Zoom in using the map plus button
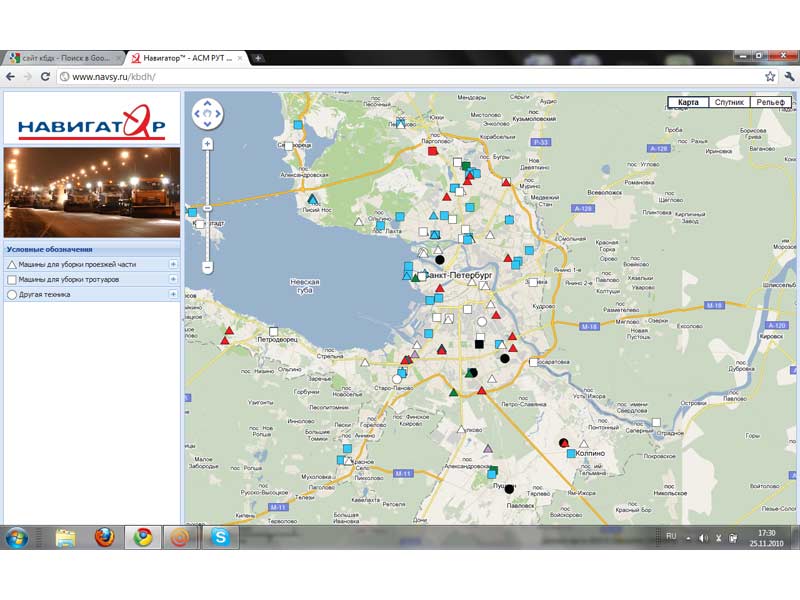The width and height of the screenshot is (800, 600). point(207,144)
